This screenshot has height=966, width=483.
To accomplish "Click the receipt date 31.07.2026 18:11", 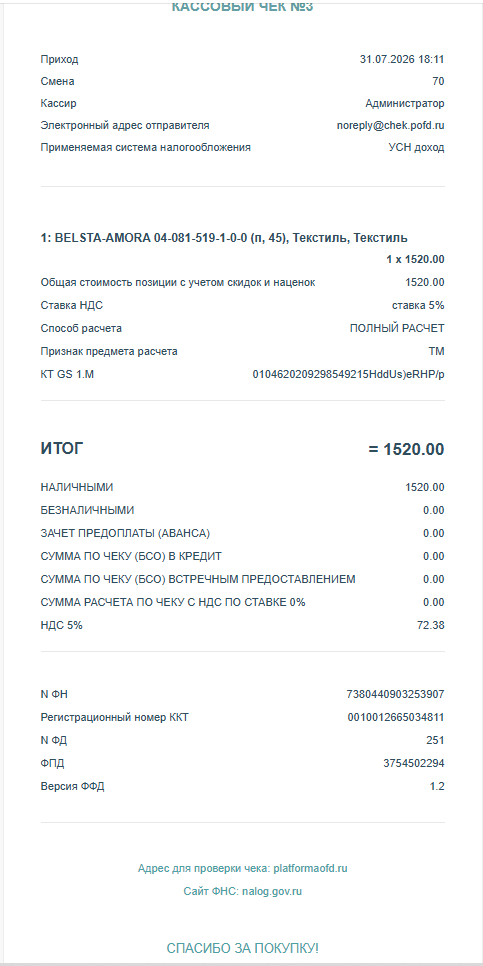I will [402, 59].
